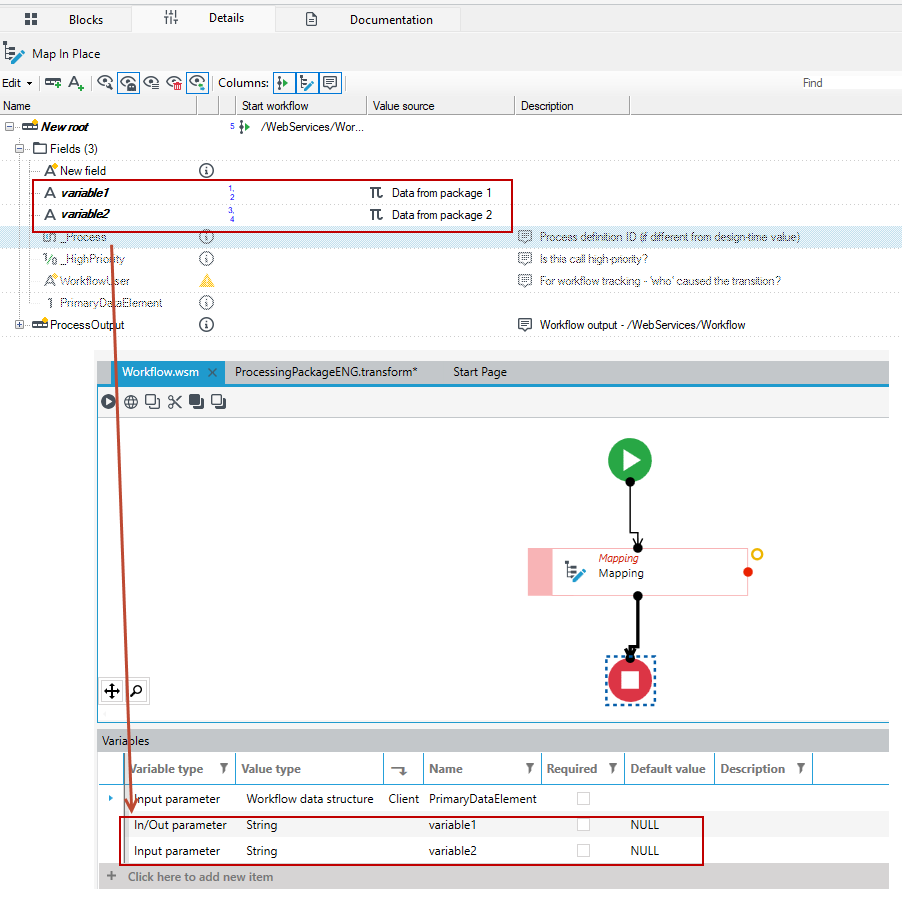902x897 pixels.
Task: Click the eye with magnifier toolbar icon
Action: click(105, 83)
